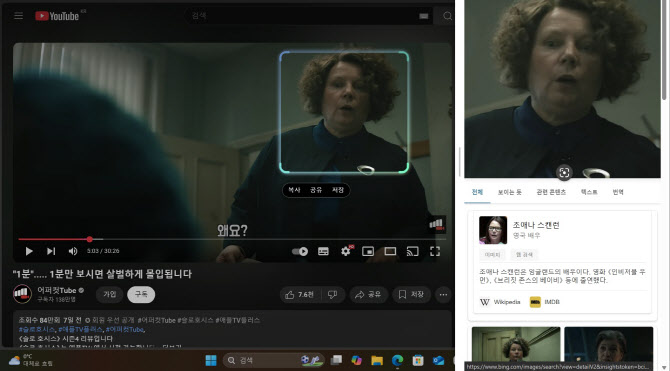
Task: Cast video using the cast icon
Action: pos(412,251)
